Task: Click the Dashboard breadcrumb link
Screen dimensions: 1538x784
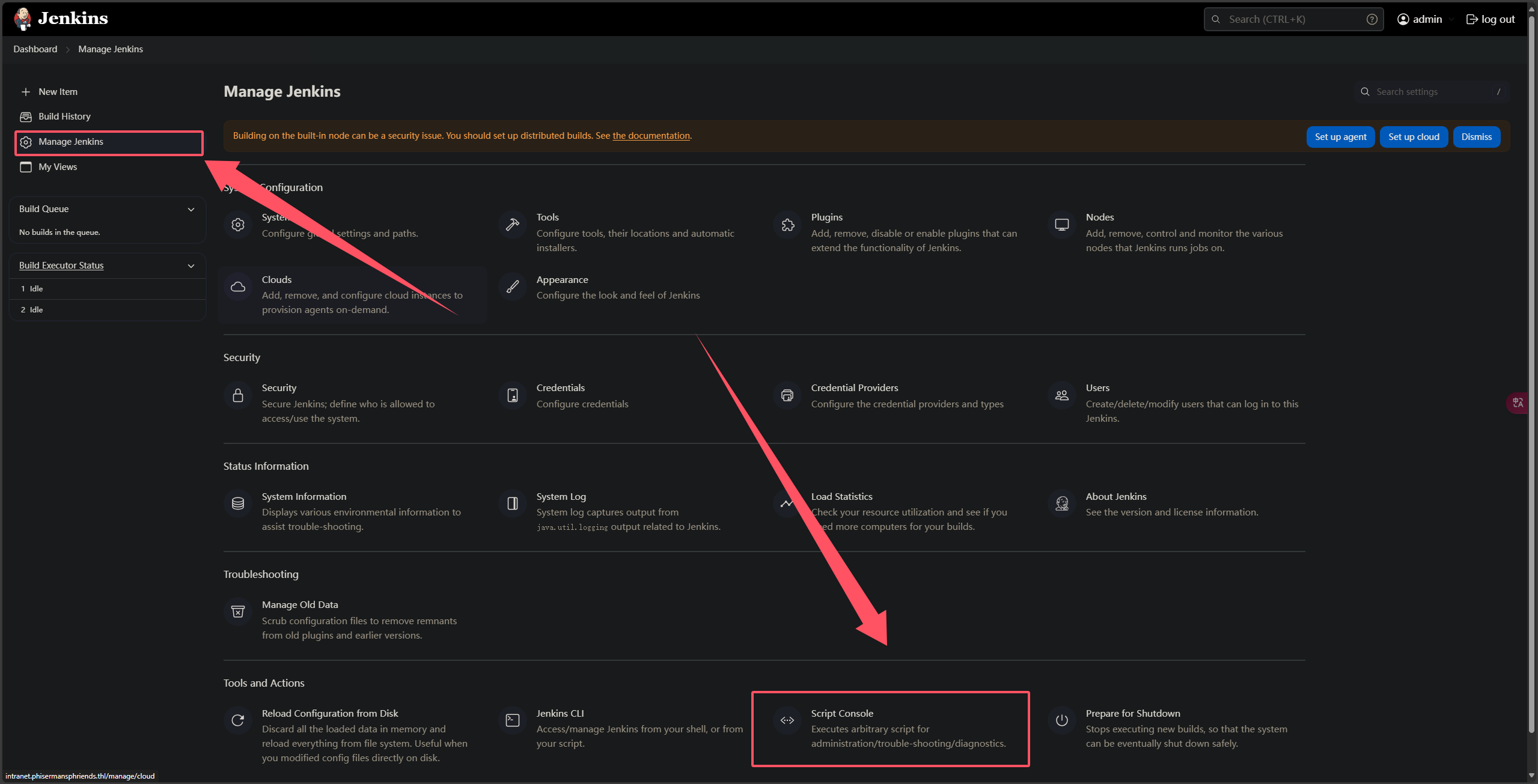Action: coord(35,49)
